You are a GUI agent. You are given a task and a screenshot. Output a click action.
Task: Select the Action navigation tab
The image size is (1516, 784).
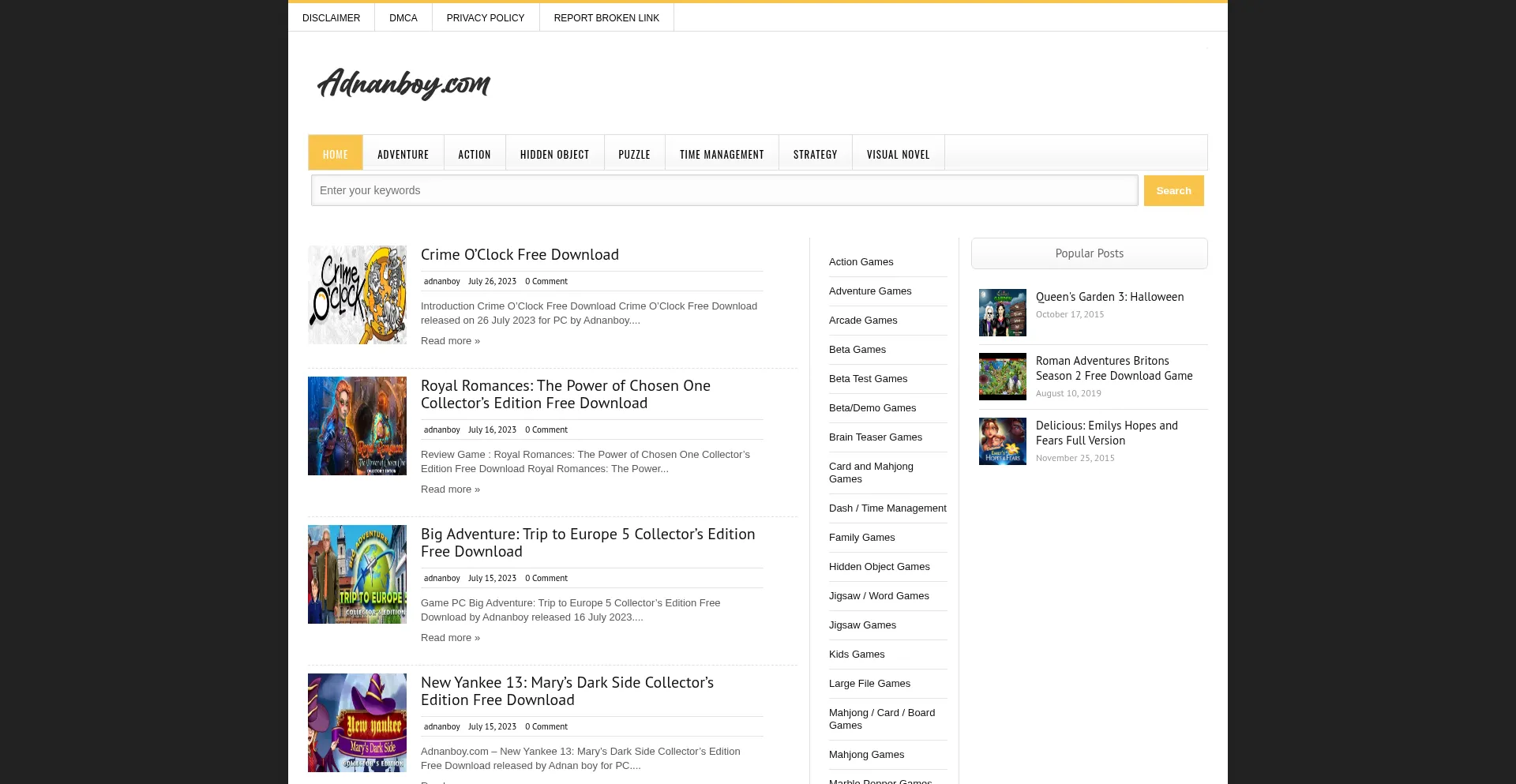[x=474, y=153]
